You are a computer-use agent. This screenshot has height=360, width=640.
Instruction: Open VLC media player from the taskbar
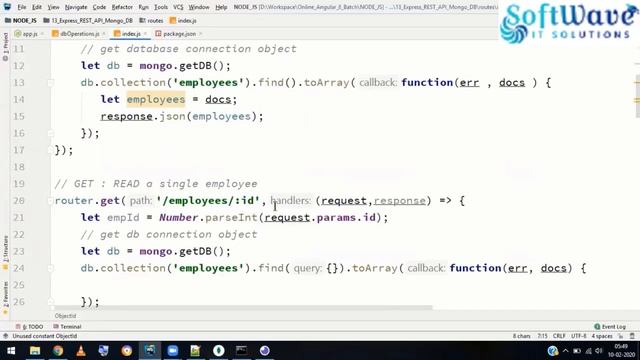(81, 351)
